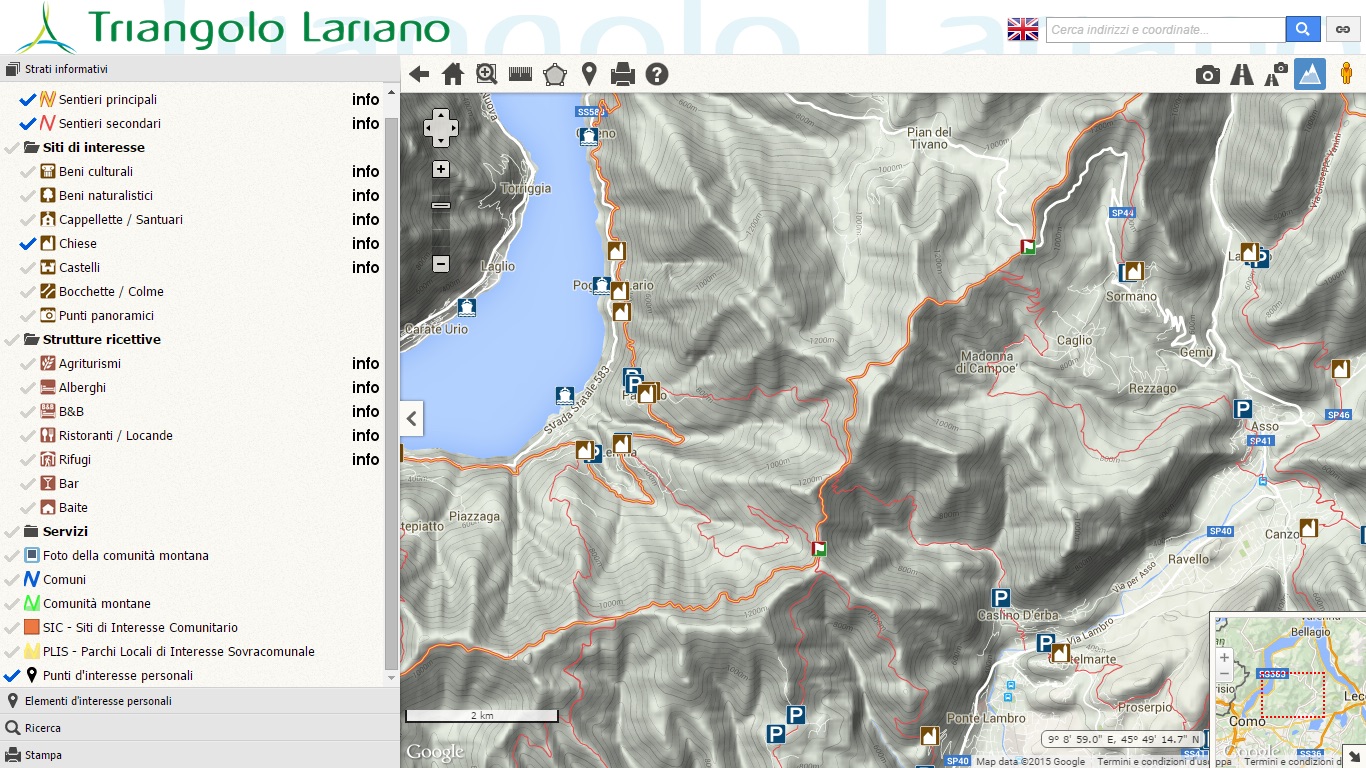
Task: Click the ferry icon near Carate Urio
Action: point(466,307)
